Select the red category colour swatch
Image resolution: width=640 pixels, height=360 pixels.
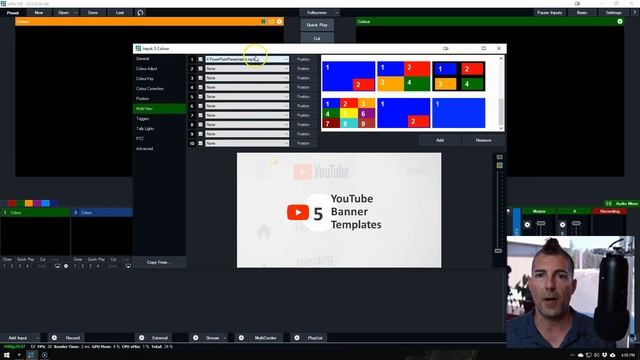coord(12,203)
